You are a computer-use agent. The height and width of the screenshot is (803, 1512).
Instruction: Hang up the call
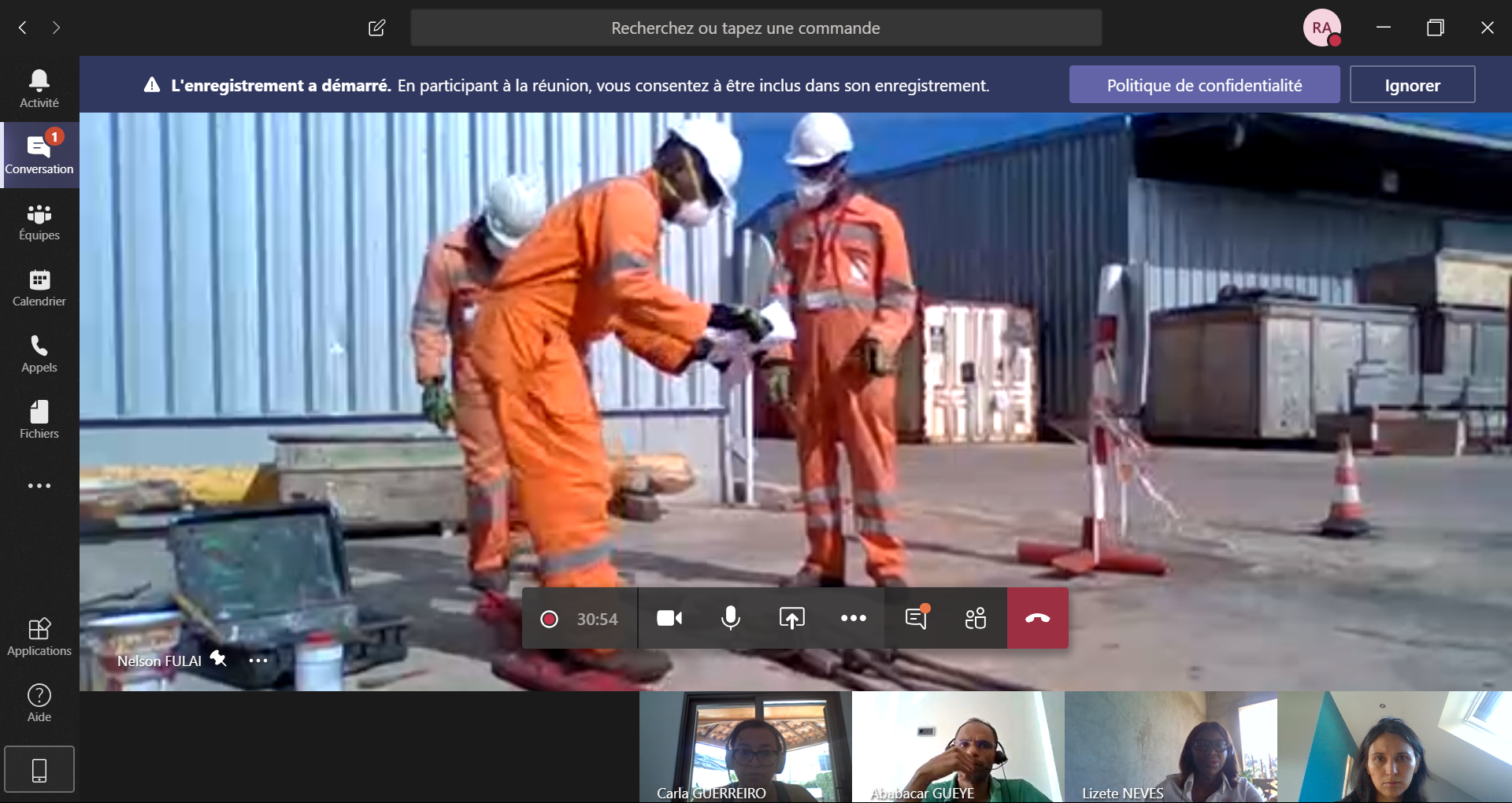click(1038, 619)
